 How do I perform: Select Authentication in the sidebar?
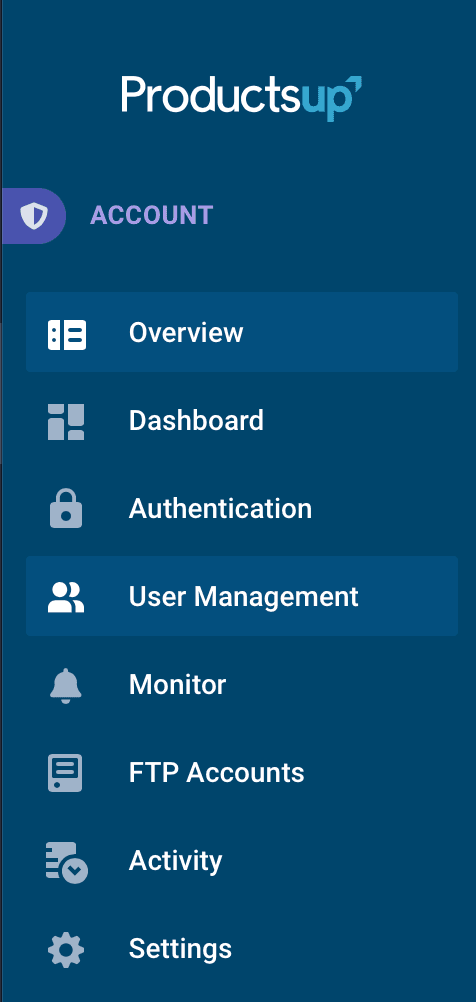click(x=220, y=509)
